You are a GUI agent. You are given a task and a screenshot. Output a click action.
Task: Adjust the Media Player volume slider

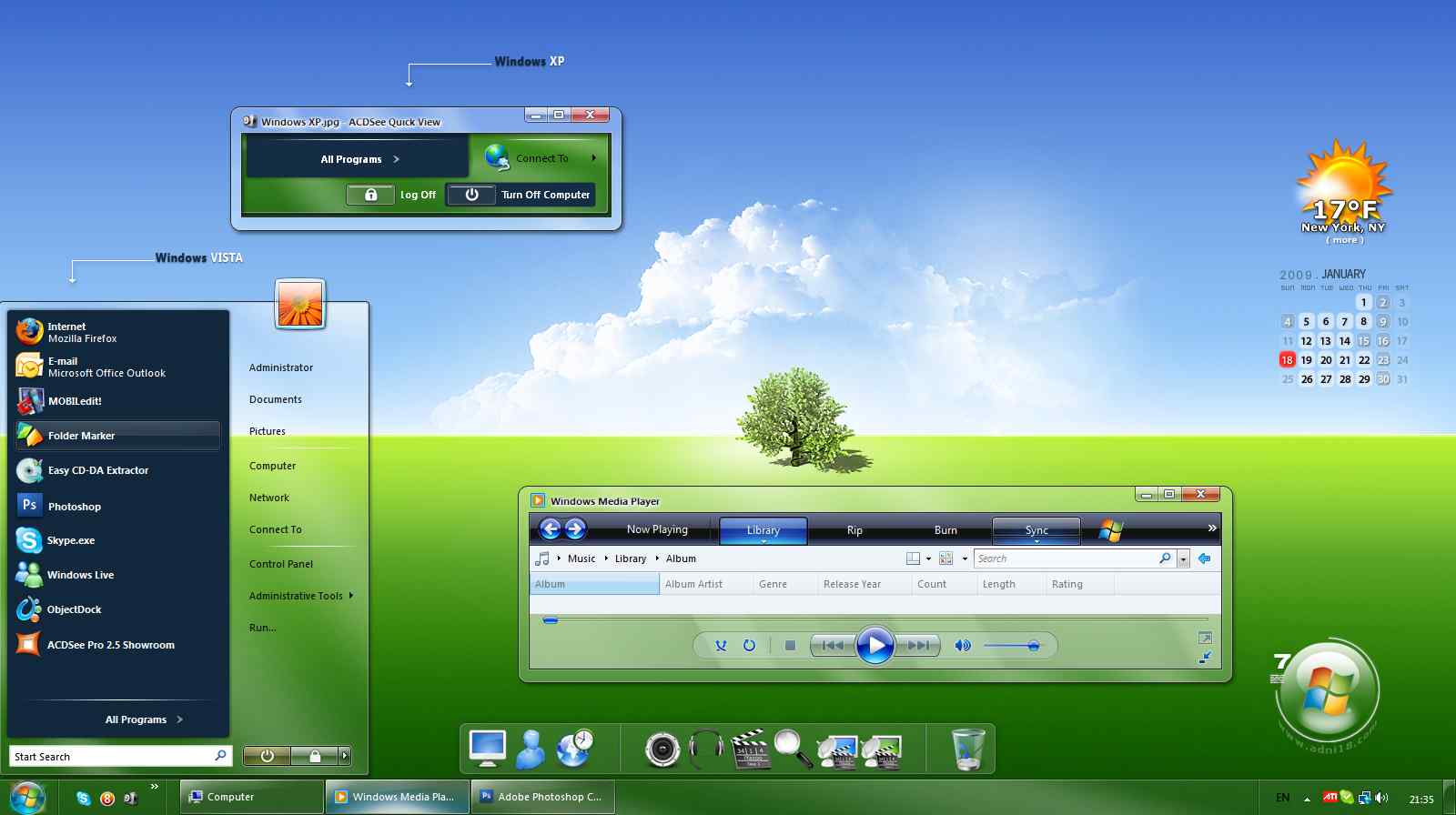pos(1012,645)
